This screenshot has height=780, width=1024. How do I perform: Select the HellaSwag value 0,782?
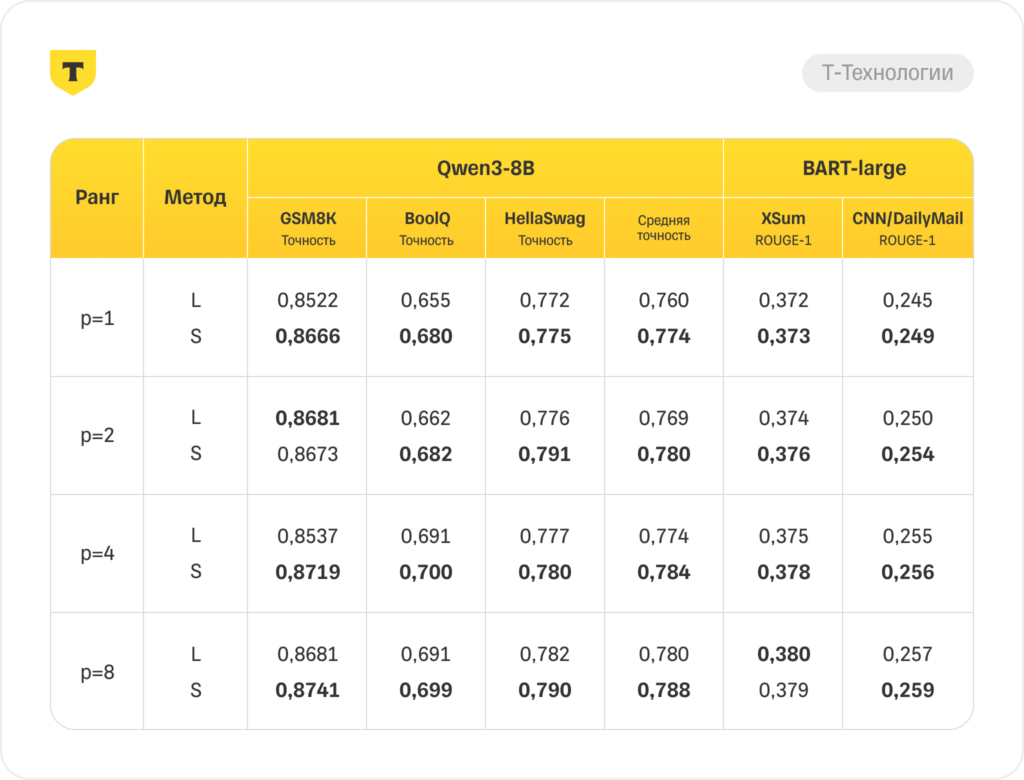545,655
